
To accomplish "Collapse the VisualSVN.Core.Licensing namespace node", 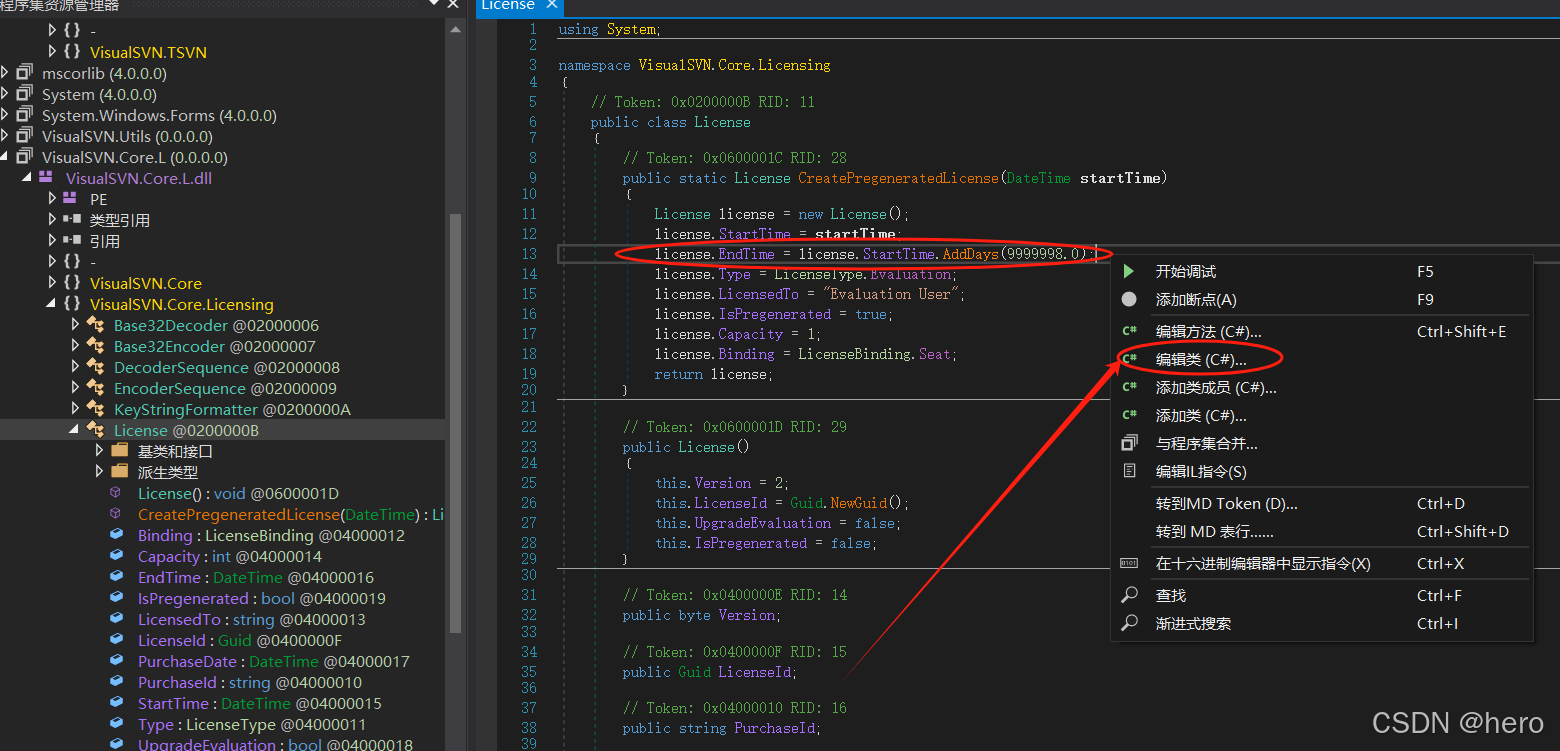I will point(51,304).
